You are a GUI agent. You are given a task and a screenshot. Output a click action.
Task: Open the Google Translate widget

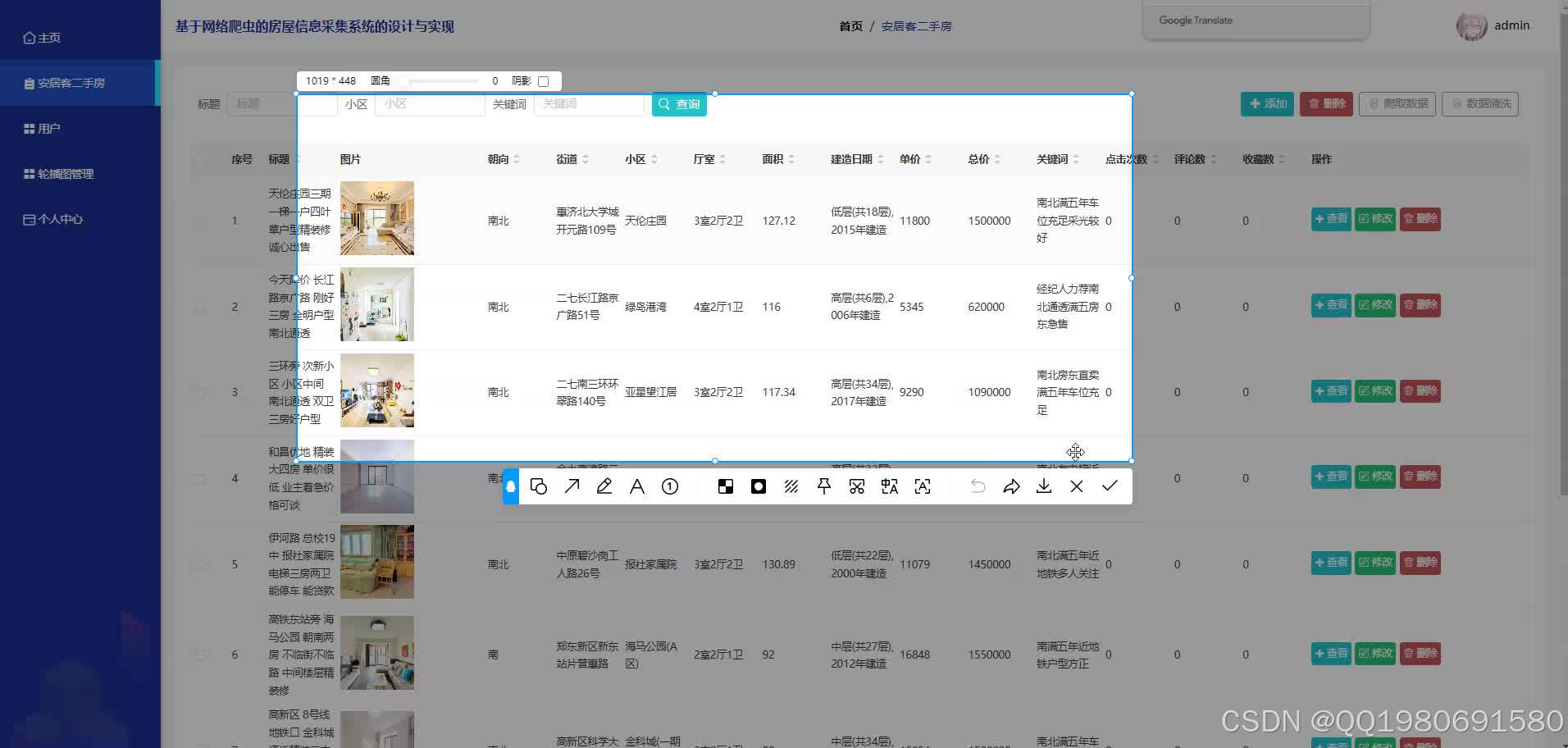[1194, 20]
